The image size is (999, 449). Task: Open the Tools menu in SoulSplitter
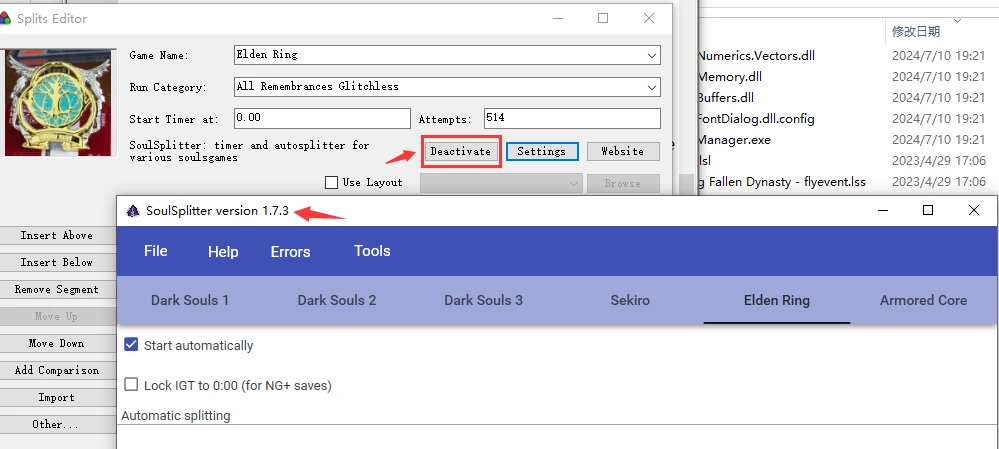372,251
